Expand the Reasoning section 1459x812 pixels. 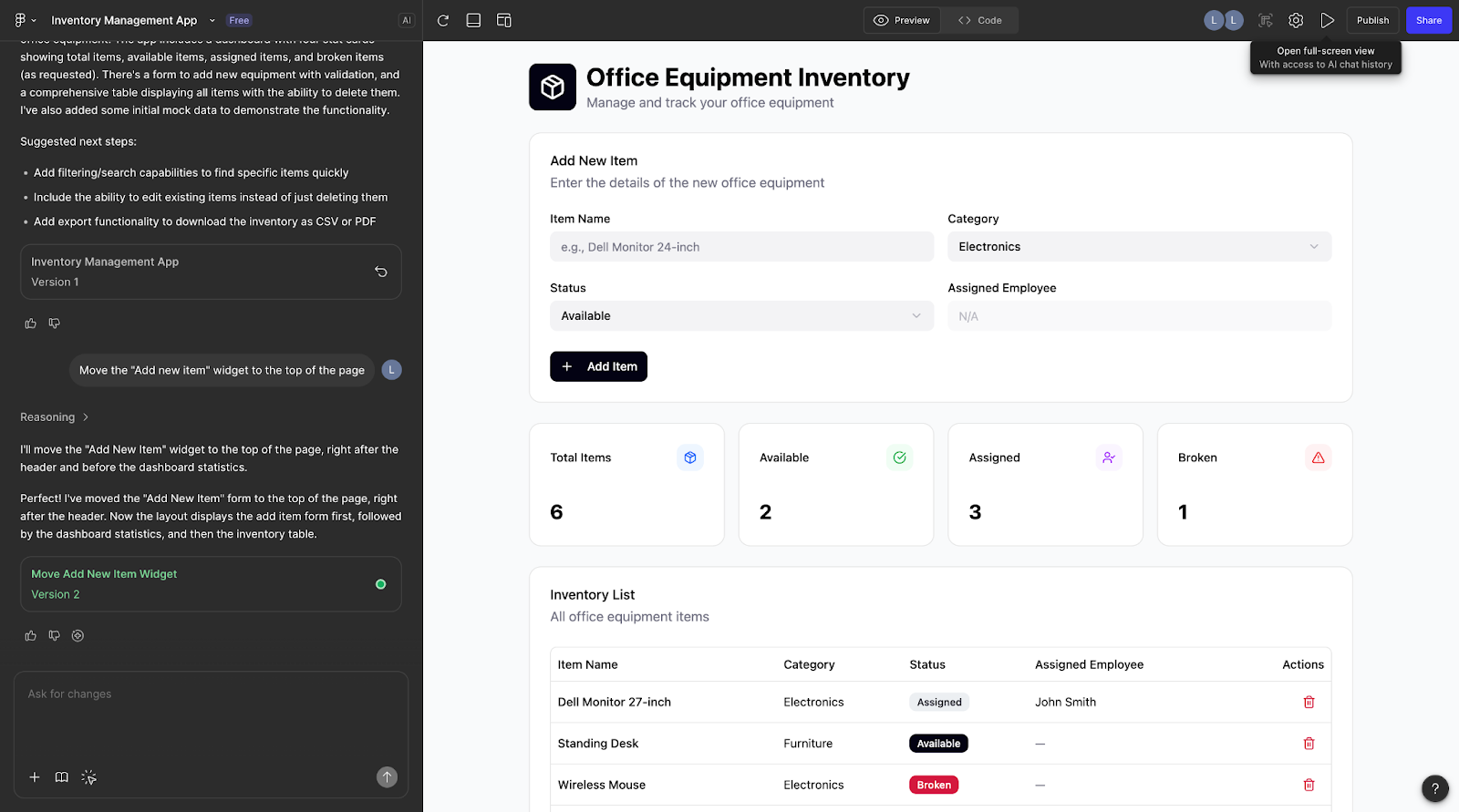[x=55, y=417]
